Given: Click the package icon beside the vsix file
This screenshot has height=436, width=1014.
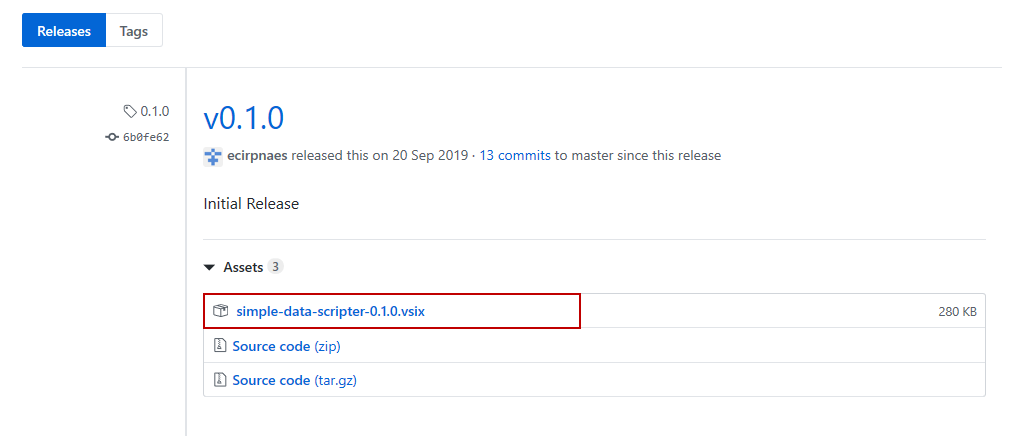Looking at the screenshot, I should click(221, 312).
